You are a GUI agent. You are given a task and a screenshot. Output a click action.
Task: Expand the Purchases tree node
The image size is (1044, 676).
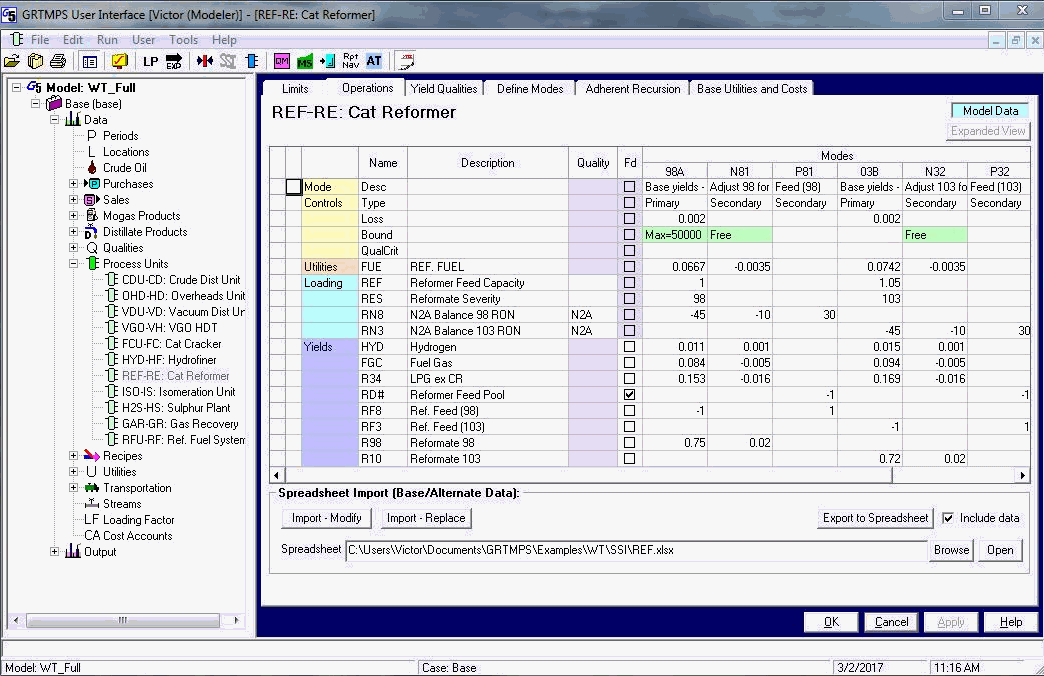[x=74, y=184]
